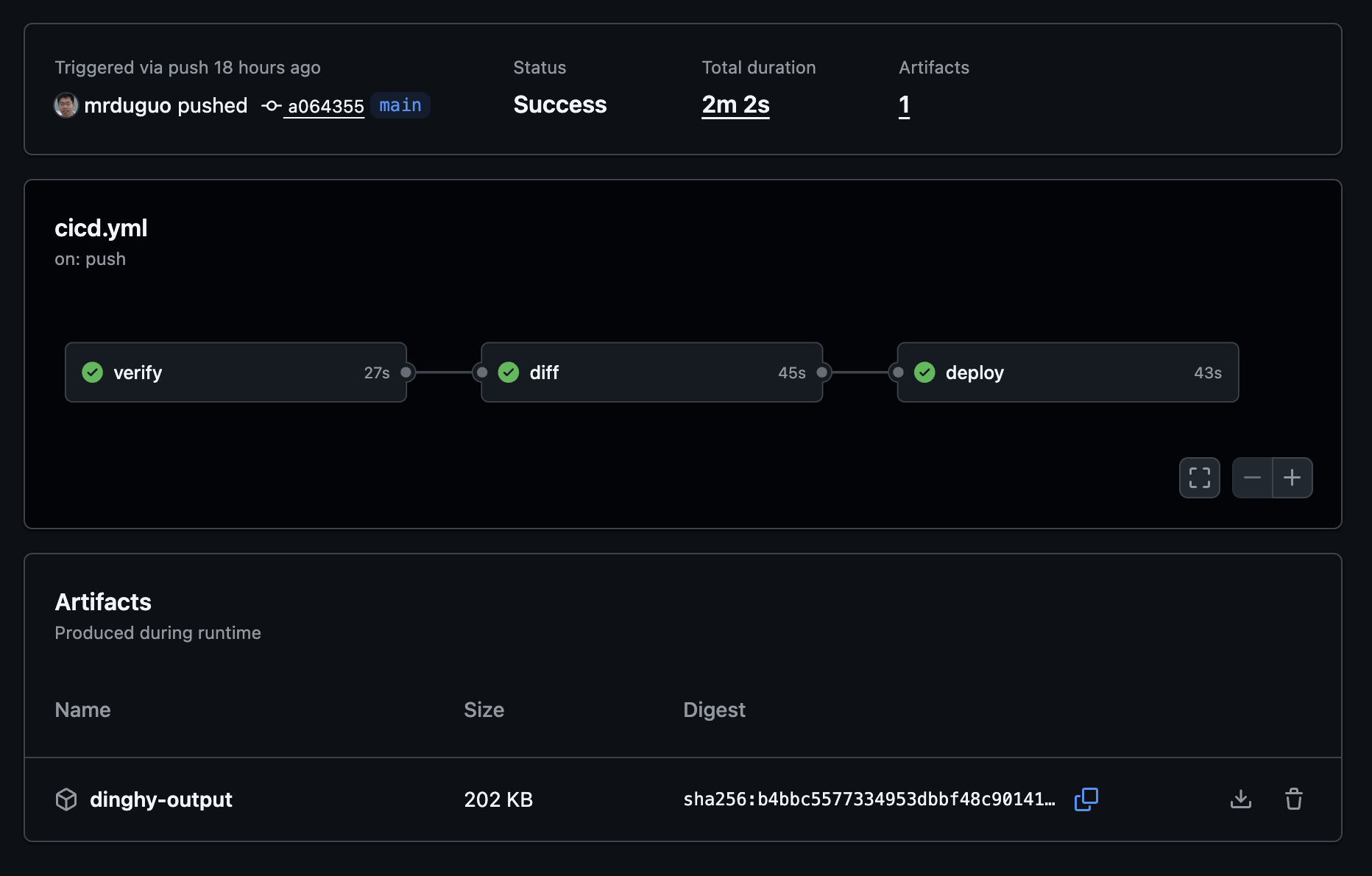
Task: Click the green check on verify job
Action: (93, 372)
